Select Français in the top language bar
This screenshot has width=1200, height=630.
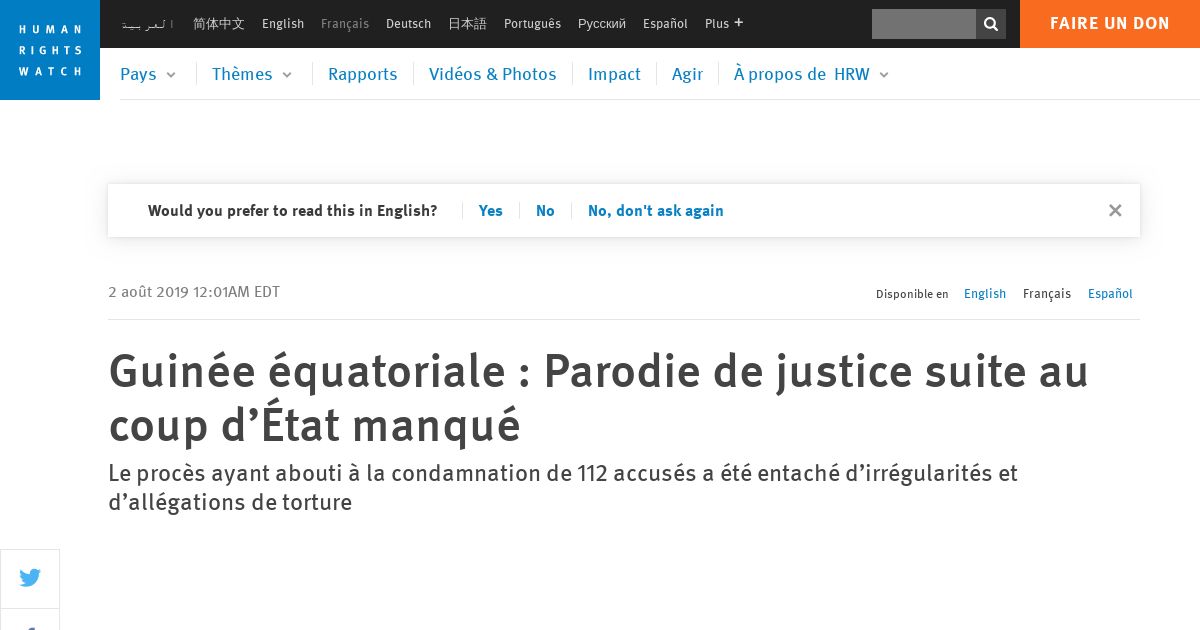click(x=345, y=24)
